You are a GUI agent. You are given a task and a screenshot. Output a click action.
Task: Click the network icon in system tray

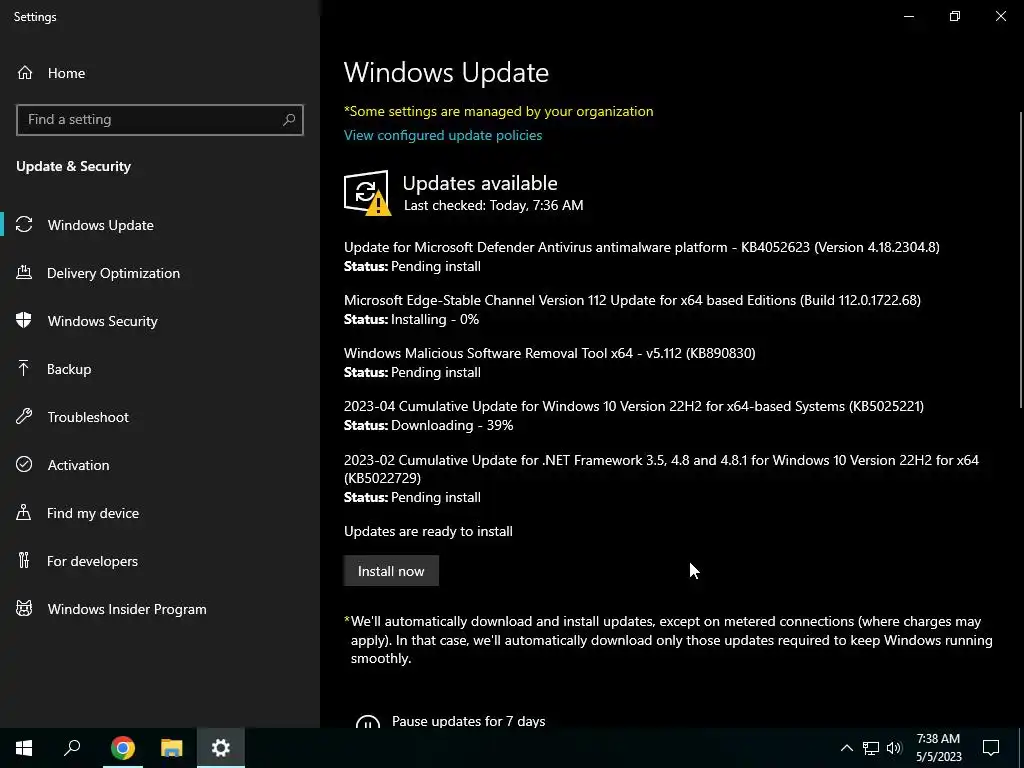tap(871, 748)
